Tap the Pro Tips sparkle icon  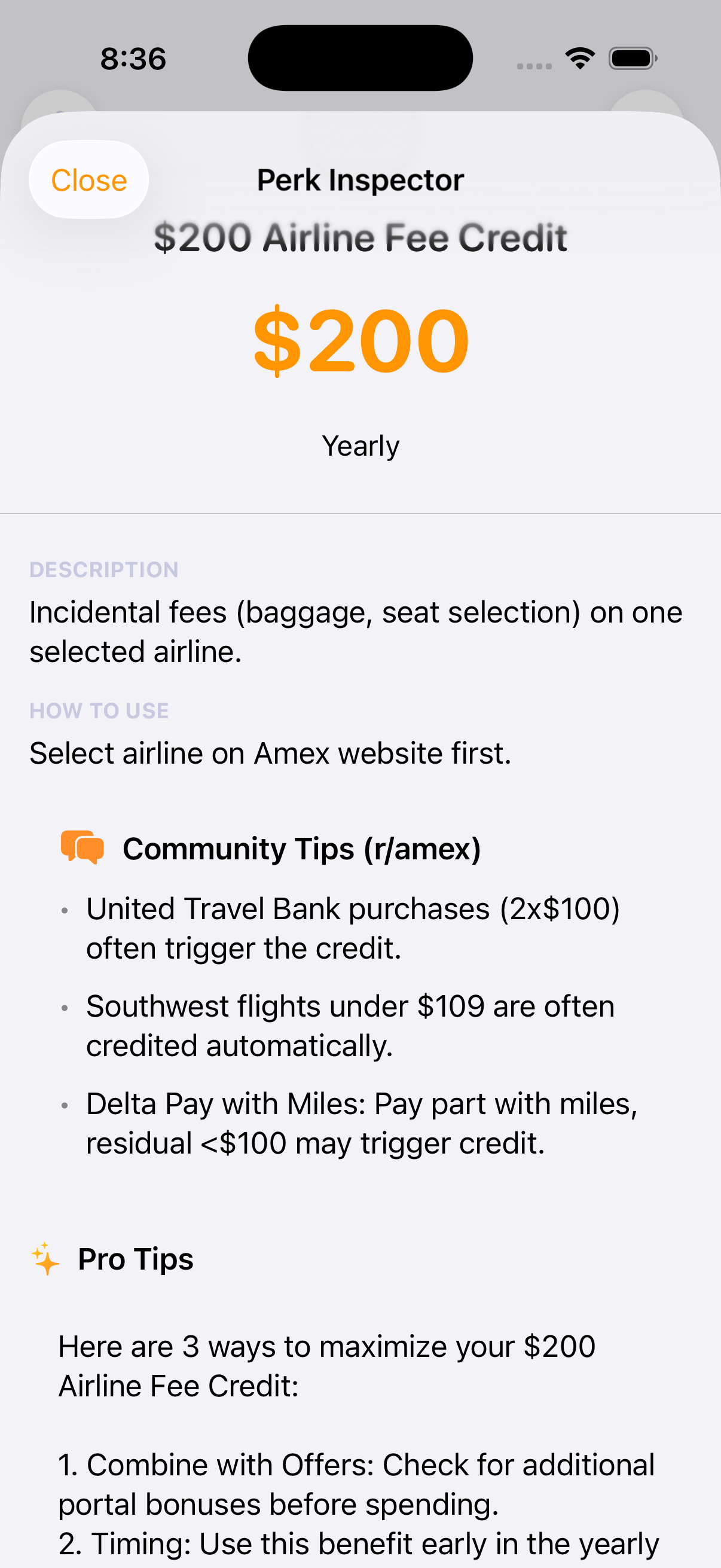[x=45, y=1259]
